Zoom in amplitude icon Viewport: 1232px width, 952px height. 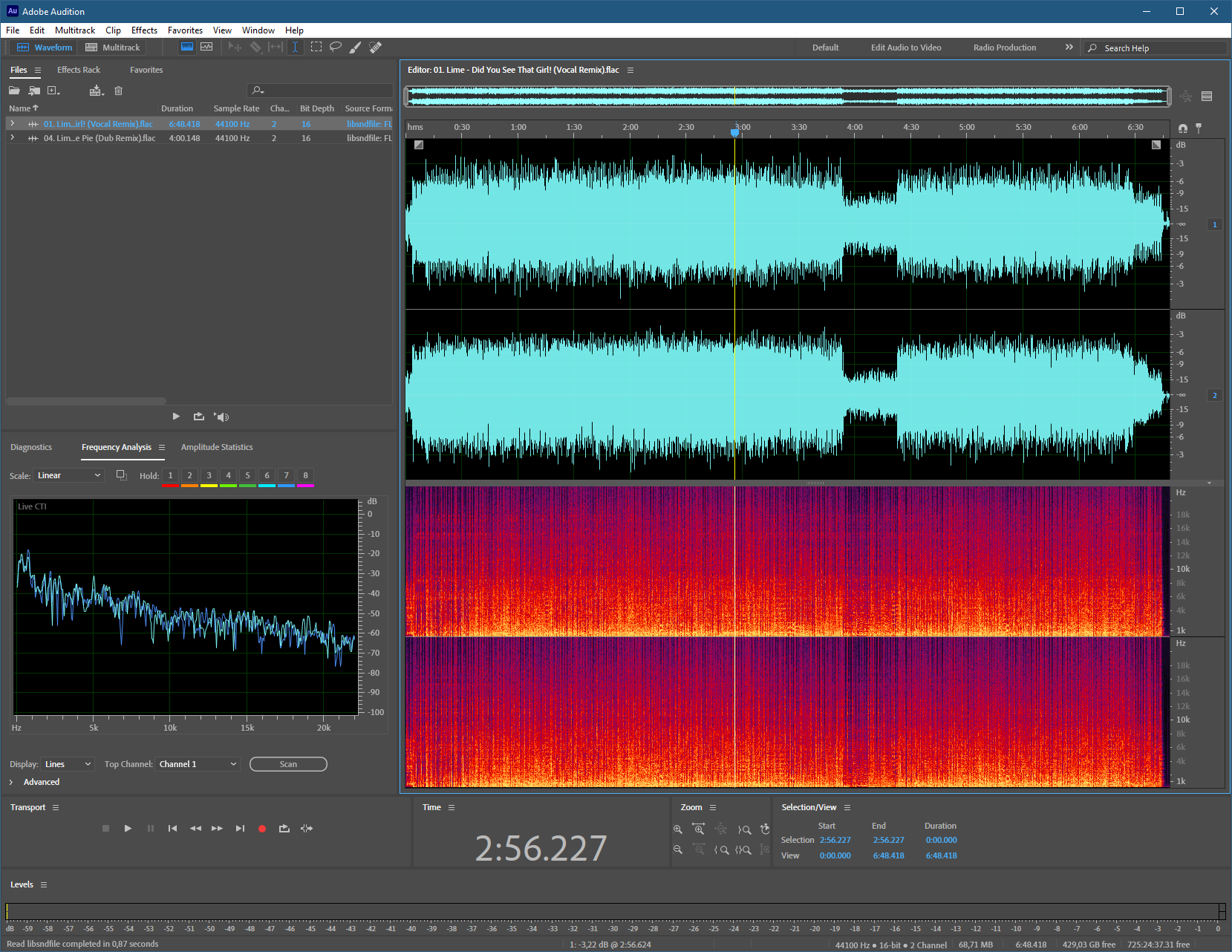pos(677,829)
